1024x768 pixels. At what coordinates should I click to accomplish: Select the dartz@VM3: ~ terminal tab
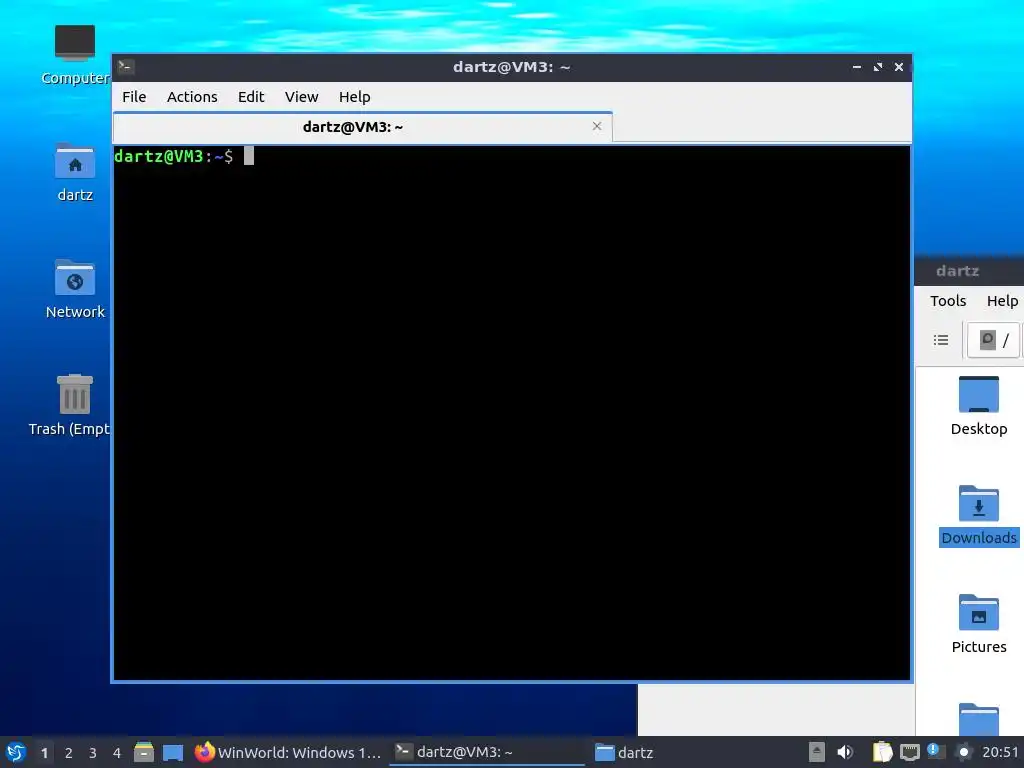click(353, 127)
